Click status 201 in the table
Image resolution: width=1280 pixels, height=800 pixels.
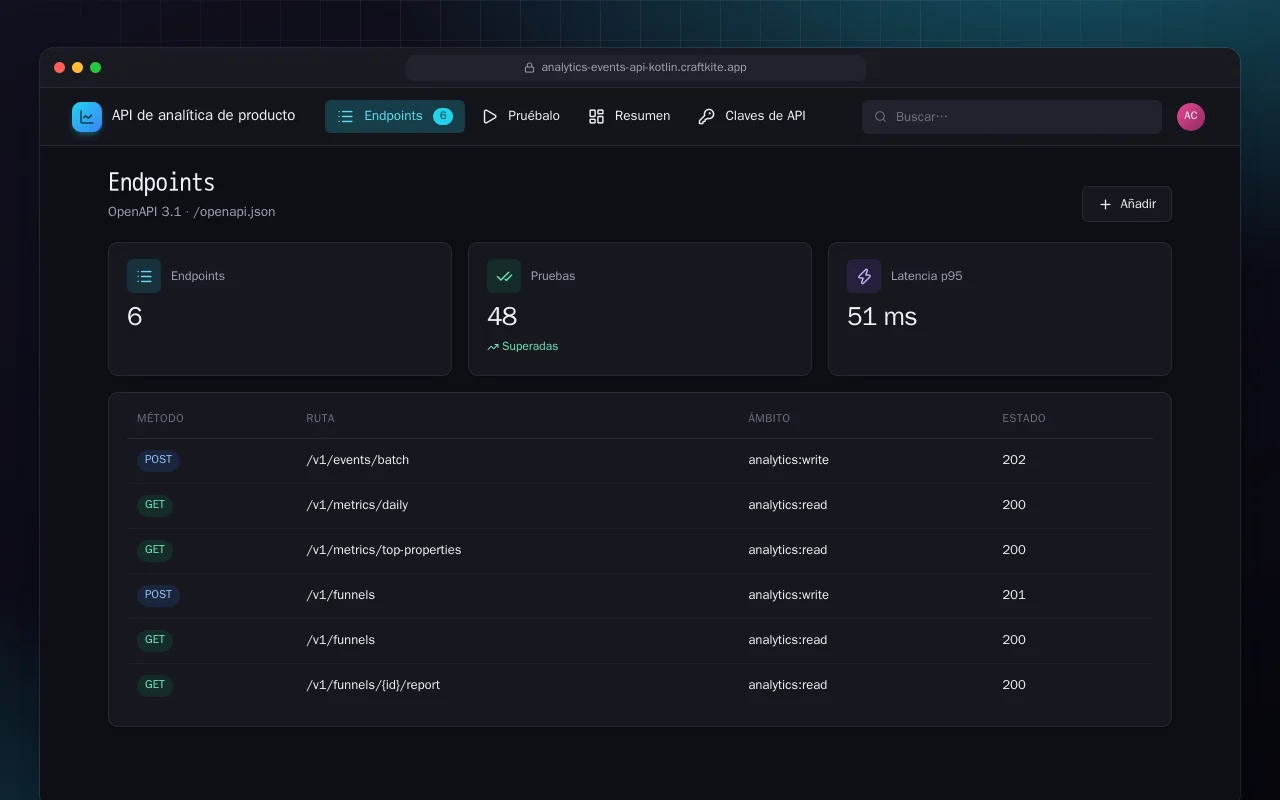[x=1014, y=595]
